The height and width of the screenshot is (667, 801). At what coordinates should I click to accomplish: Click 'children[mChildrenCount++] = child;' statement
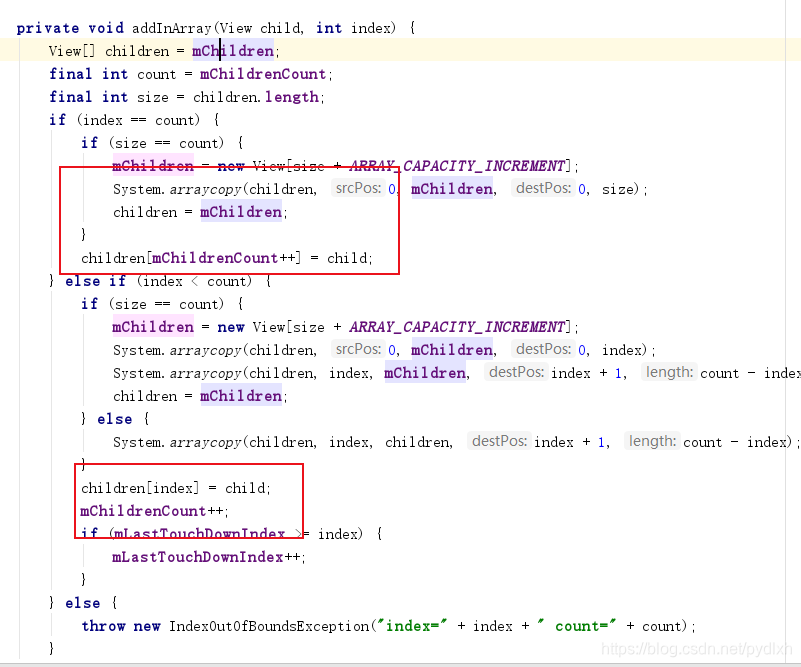click(x=227, y=258)
